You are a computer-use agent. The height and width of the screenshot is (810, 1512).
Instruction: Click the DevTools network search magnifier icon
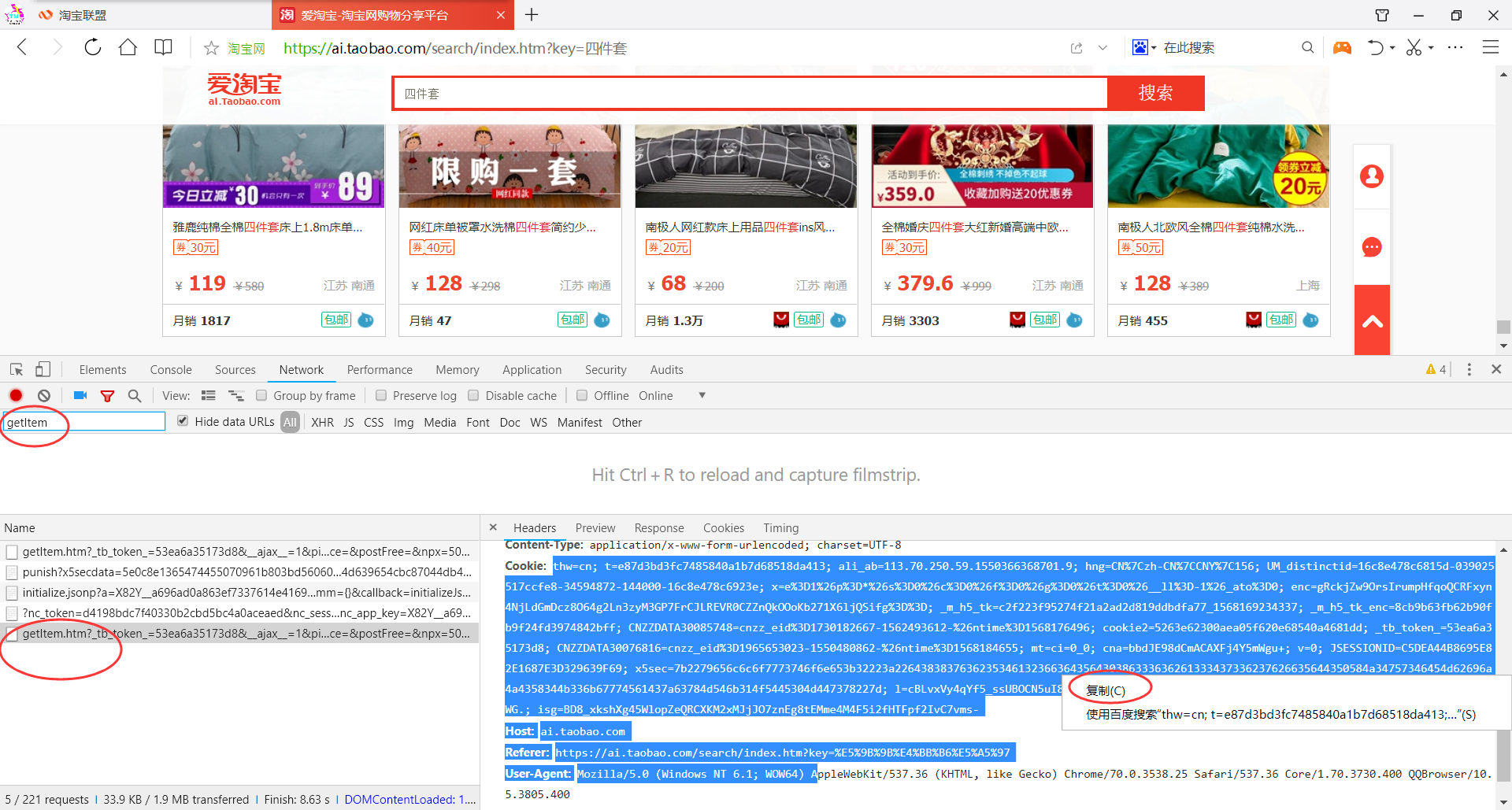(135, 396)
